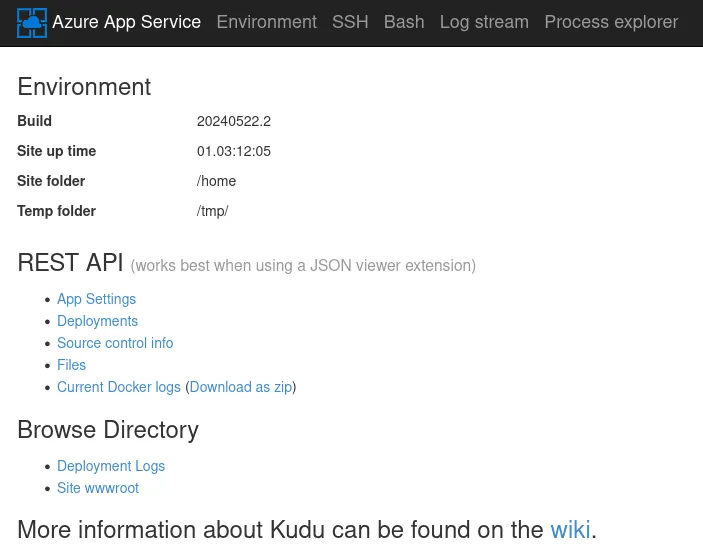Screen dimensions: 703x554
Task: Click the REST API heading
Action: pos(70,263)
